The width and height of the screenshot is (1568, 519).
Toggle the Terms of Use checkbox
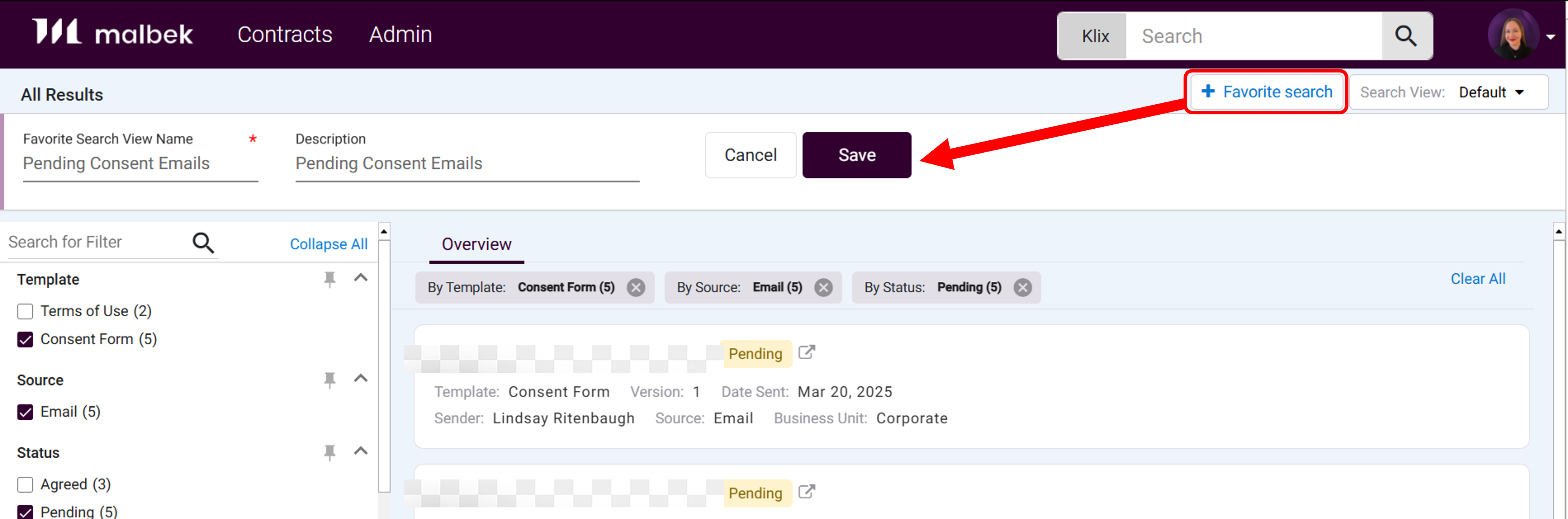(25, 312)
